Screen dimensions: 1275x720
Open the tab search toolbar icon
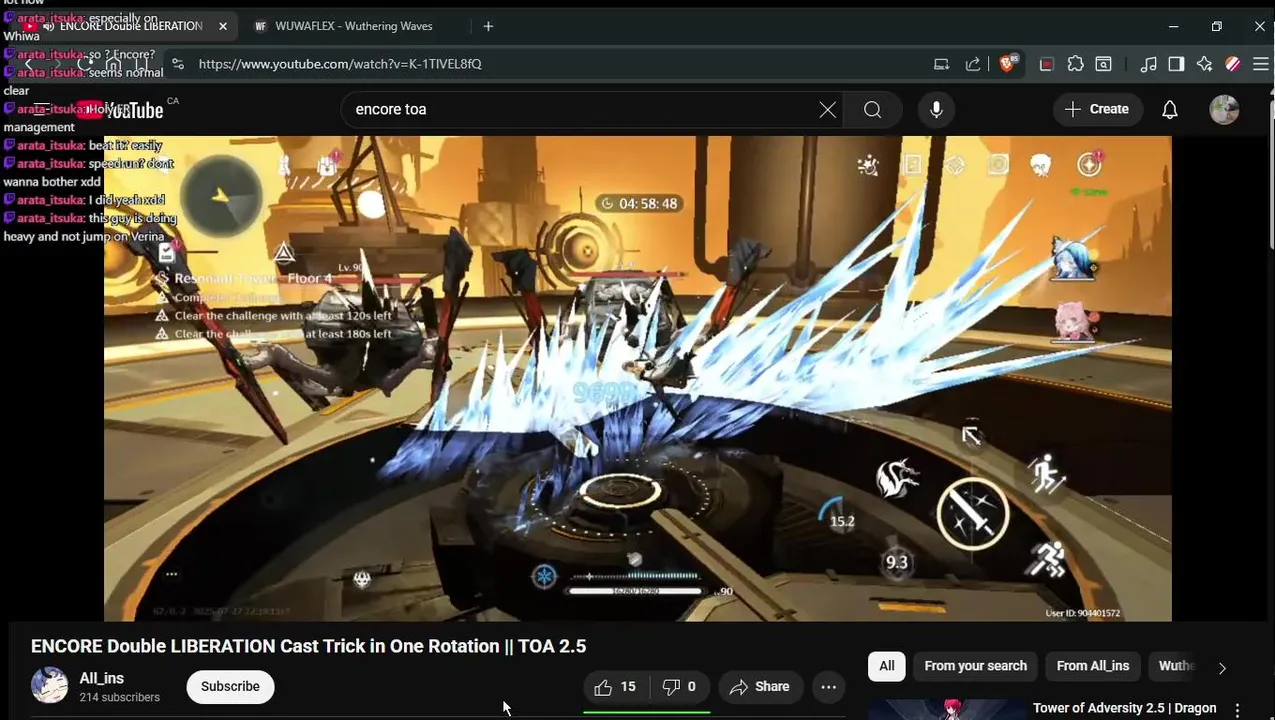tap(1104, 64)
